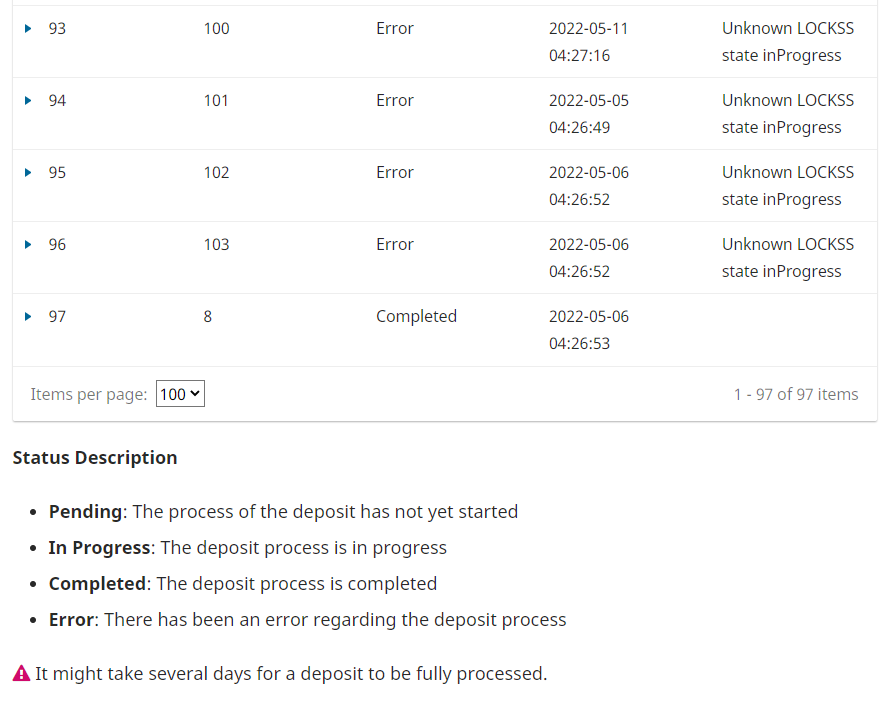Expand row 93 disclosure triangle
This screenshot has height=707, width=891.
point(28,28)
